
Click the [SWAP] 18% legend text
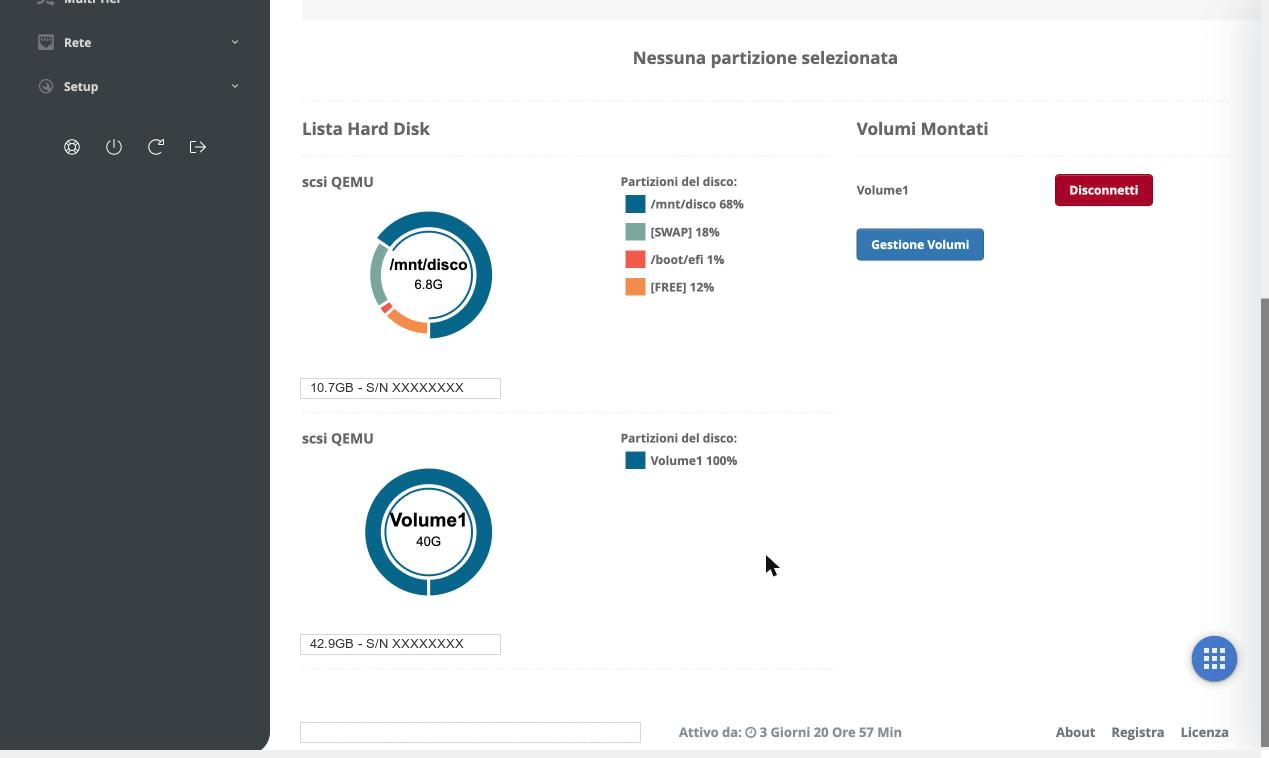[x=685, y=232]
